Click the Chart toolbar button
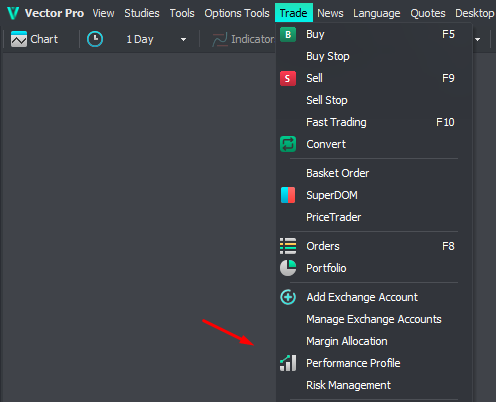496x402 pixels. coord(34,39)
